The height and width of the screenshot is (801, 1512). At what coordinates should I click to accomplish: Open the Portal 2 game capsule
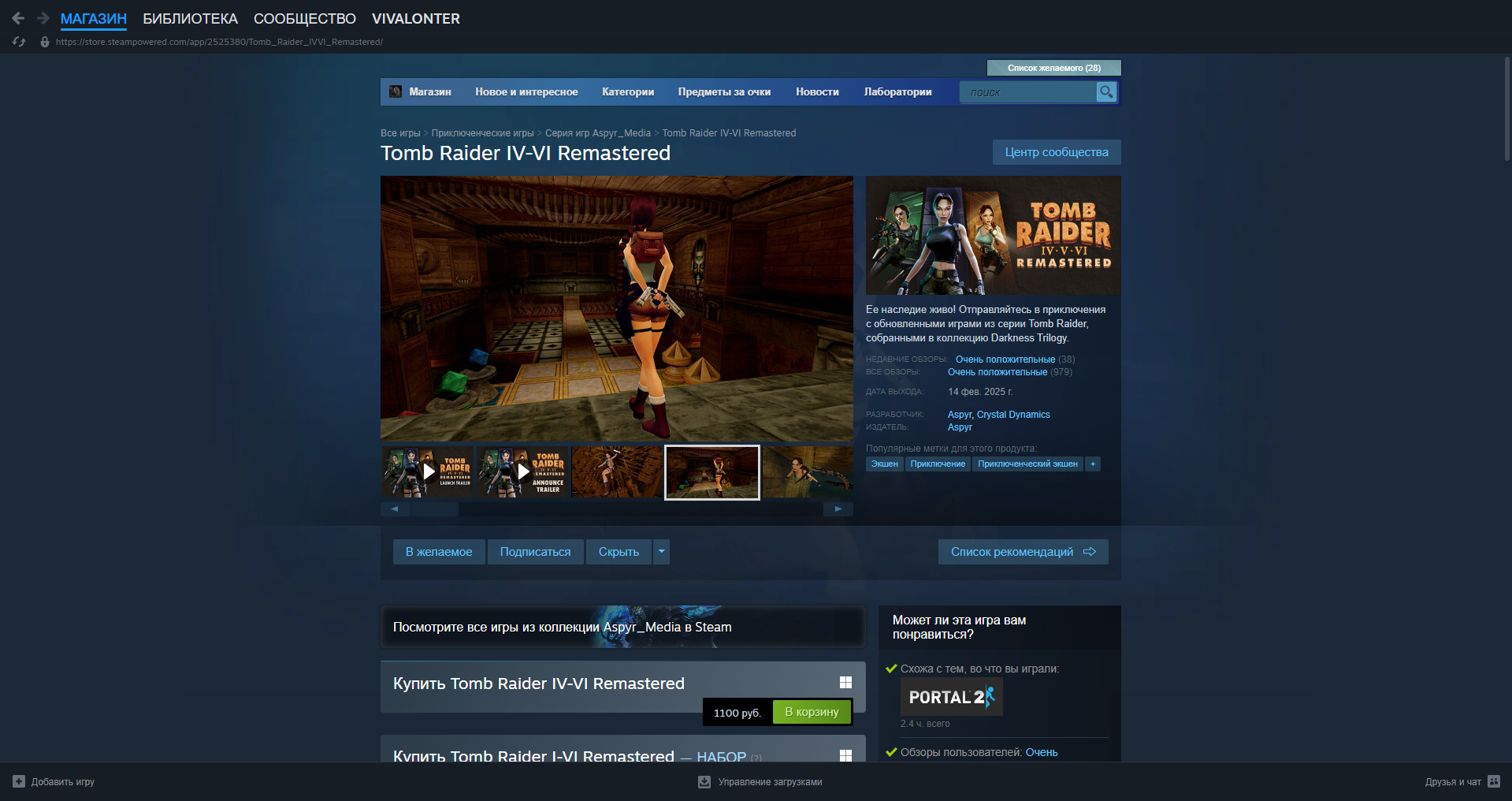click(952, 697)
